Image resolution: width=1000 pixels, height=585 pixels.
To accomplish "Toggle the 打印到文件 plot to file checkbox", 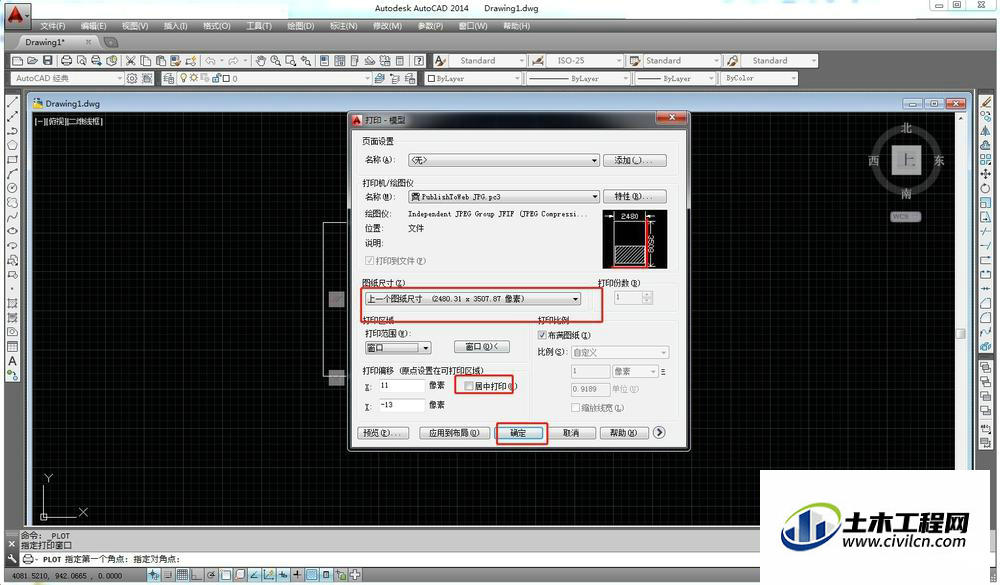I will click(369, 261).
